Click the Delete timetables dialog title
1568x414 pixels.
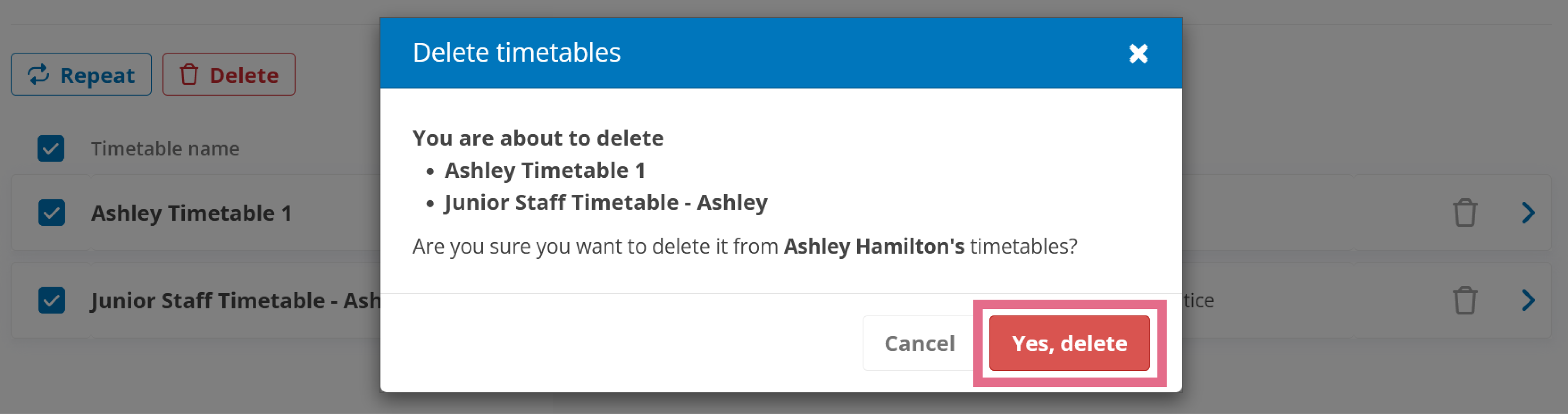point(517,52)
